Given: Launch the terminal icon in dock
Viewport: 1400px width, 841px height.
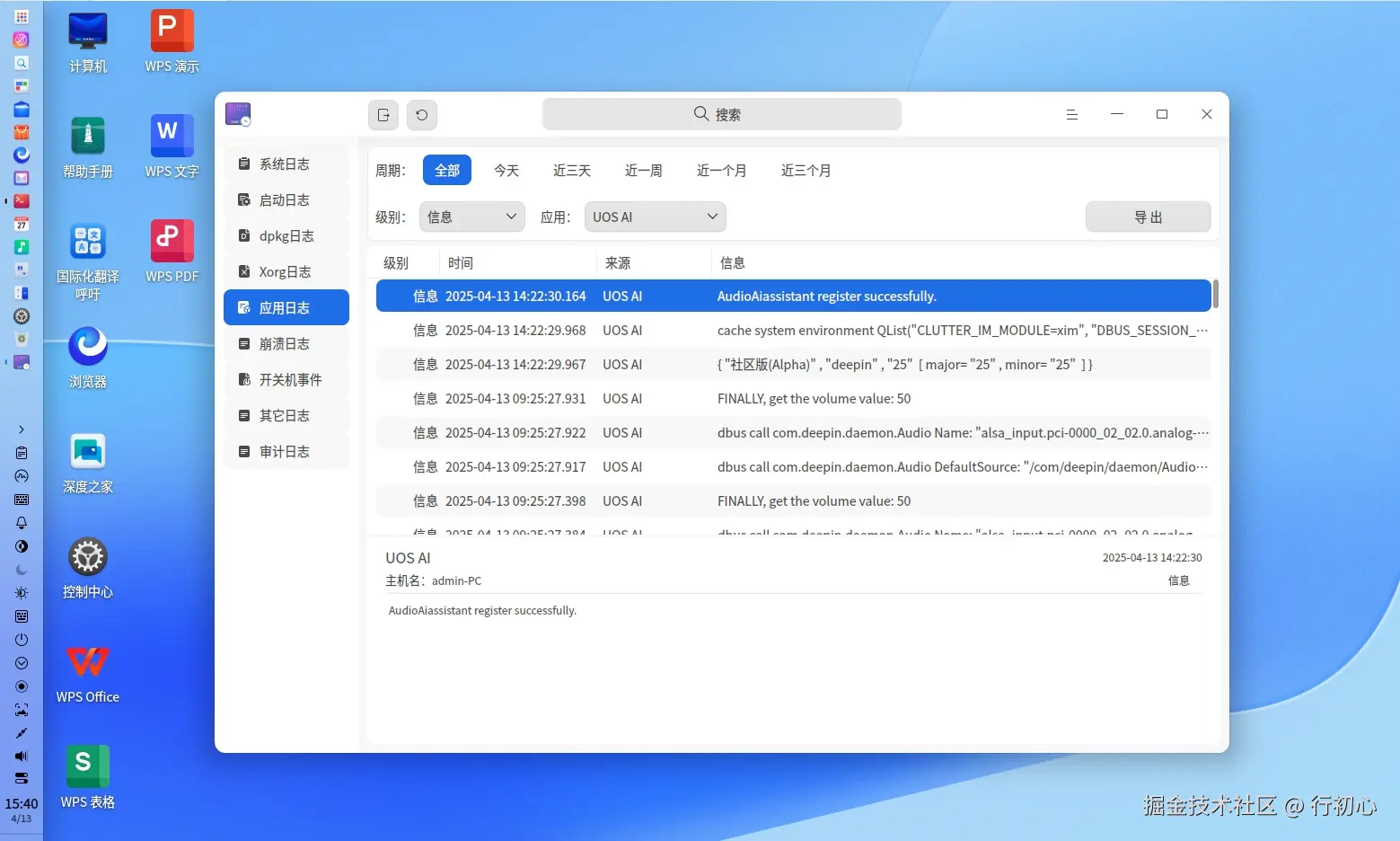Looking at the screenshot, I should (22, 201).
